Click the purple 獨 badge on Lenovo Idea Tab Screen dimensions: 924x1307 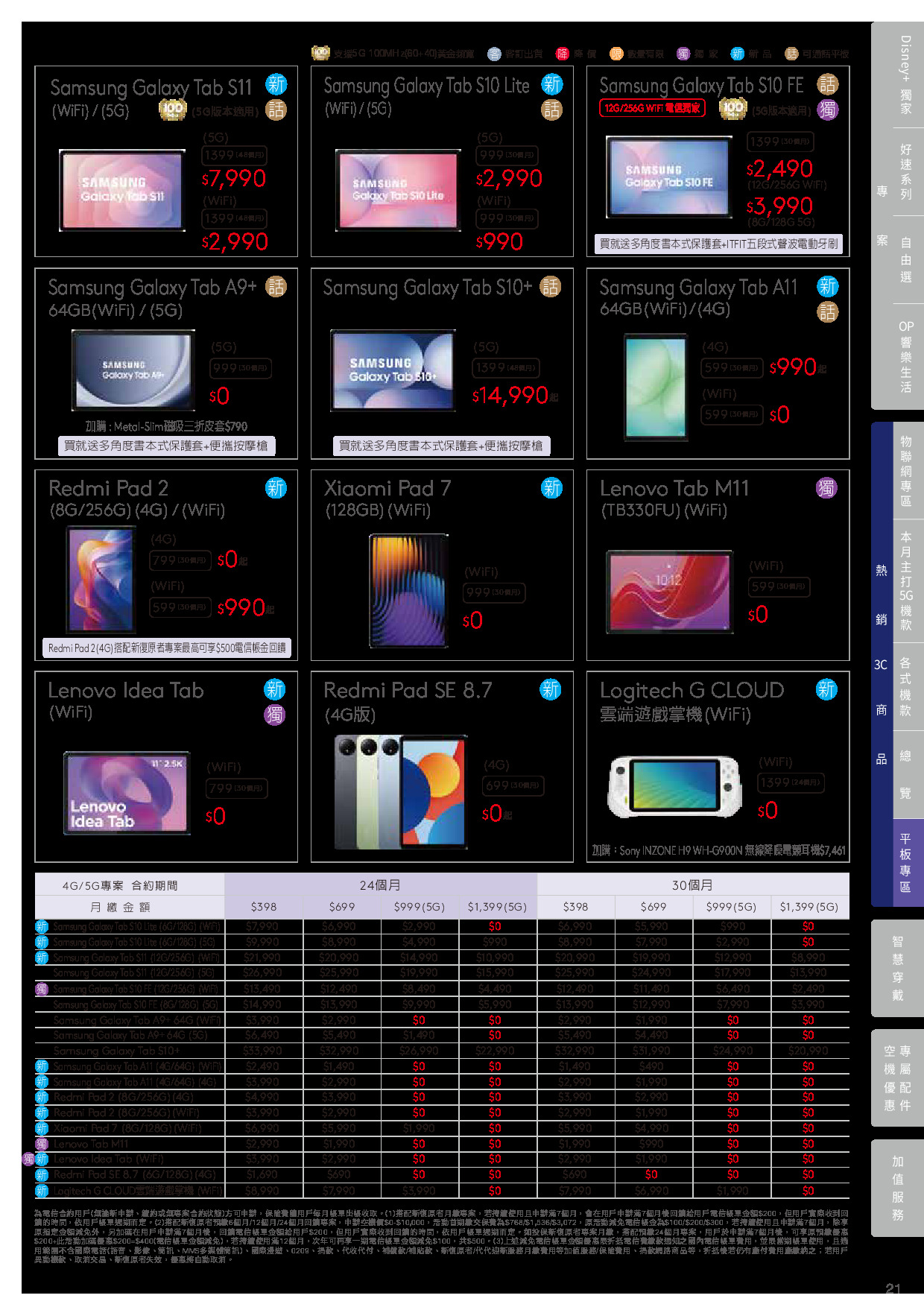point(275,715)
